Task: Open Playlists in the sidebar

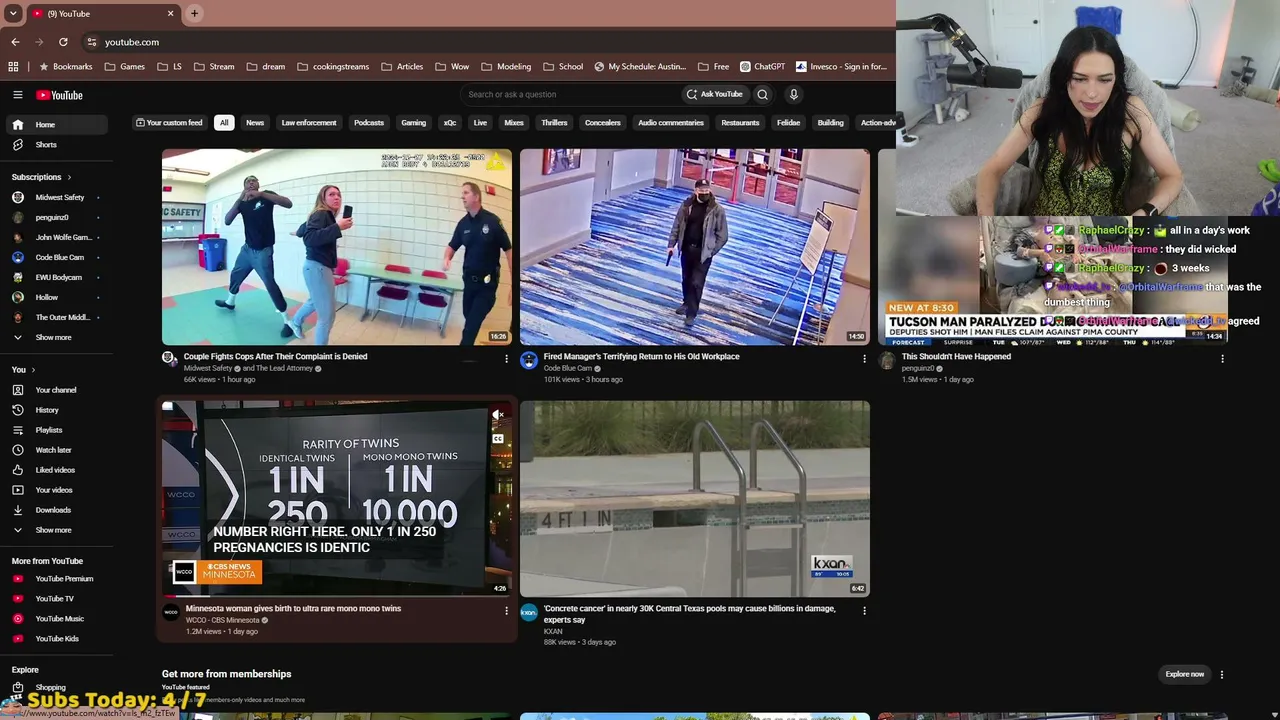Action: pyautogui.click(x=55, y=430)
